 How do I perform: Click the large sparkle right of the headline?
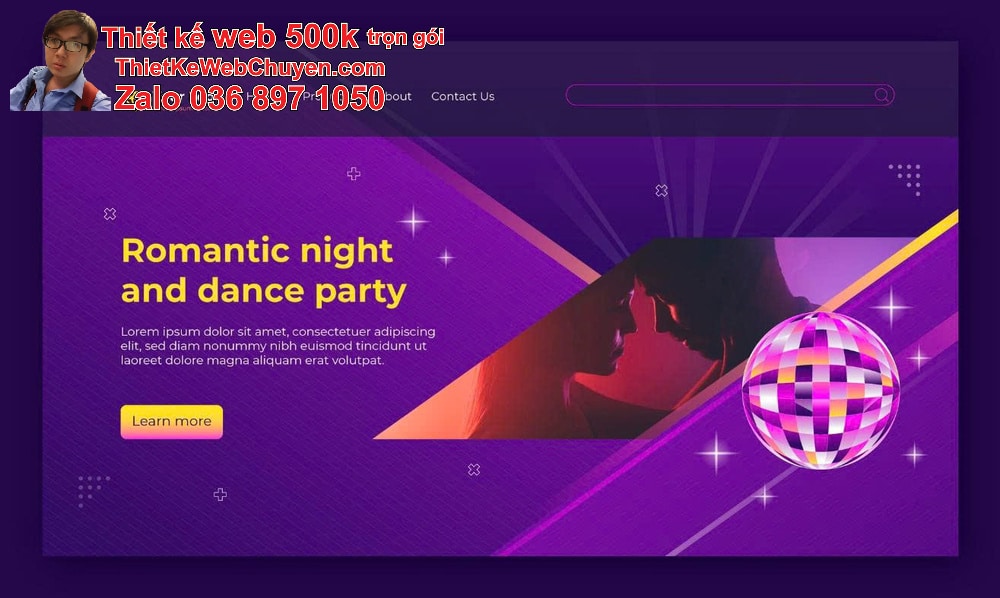pyautogui.click(x=413, y=222)
